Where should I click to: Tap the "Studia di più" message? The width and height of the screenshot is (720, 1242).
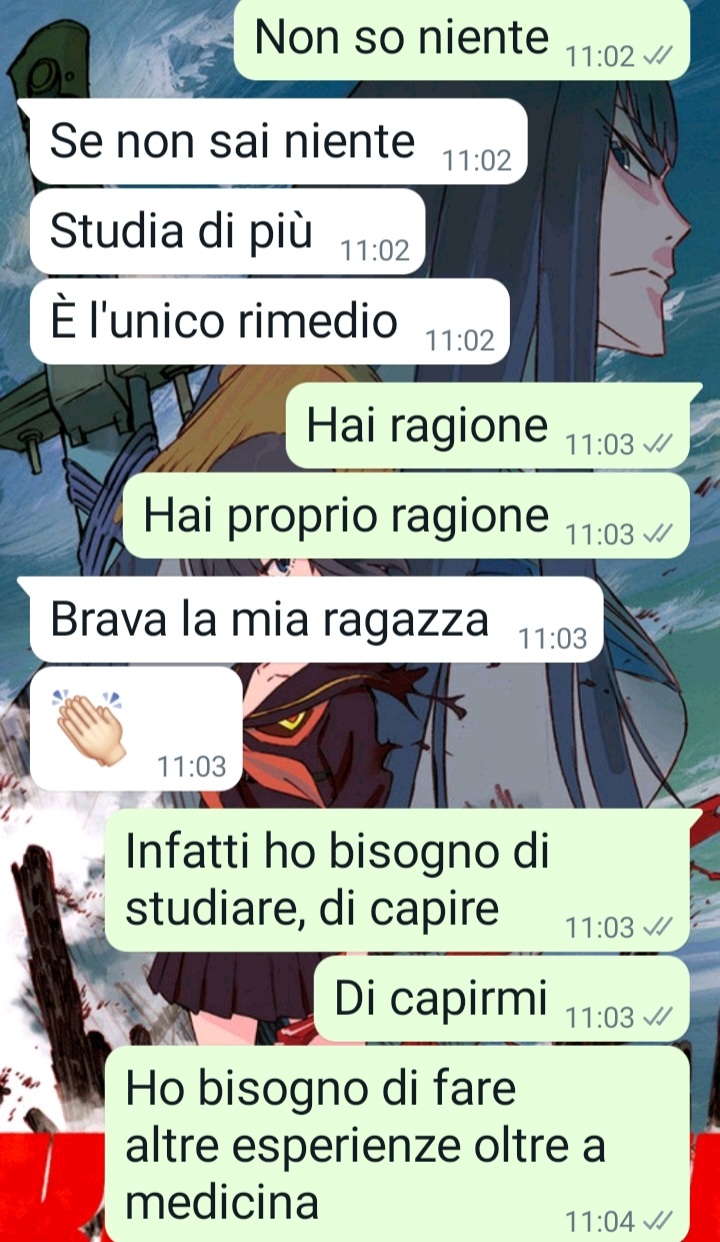click(228, 231)
